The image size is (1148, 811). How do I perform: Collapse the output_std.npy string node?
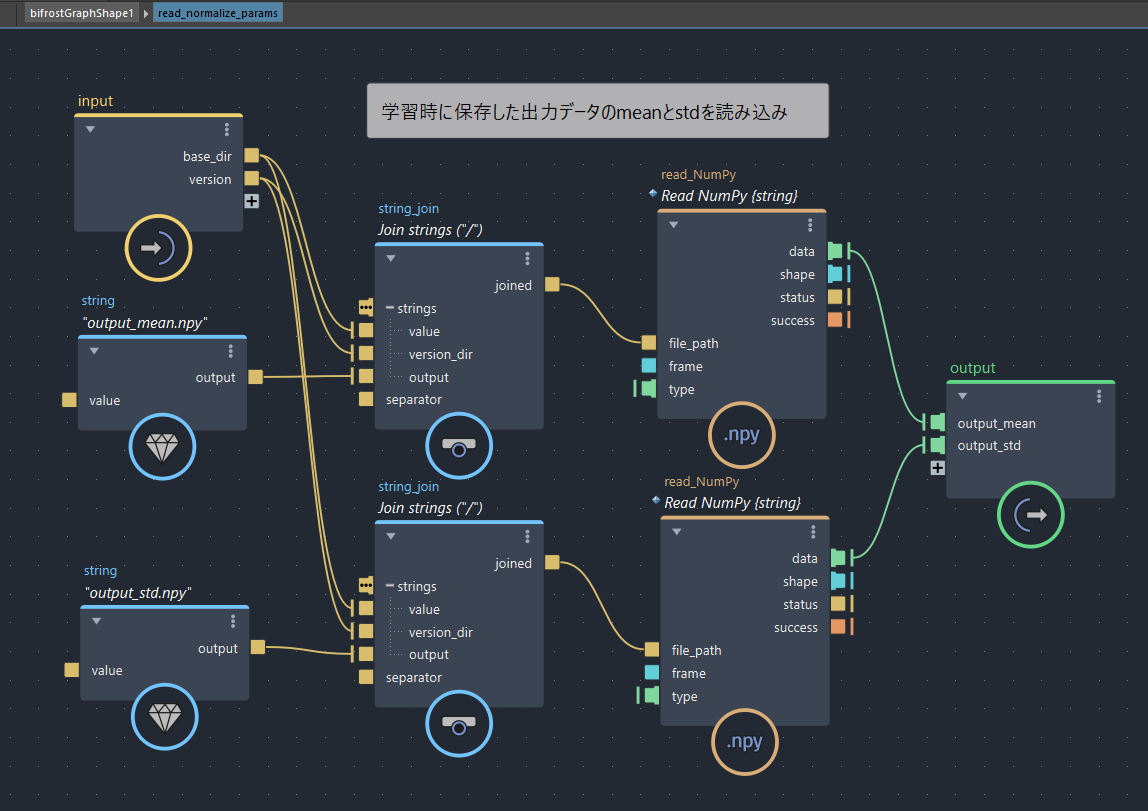pyautogui.click(x=96, y=621)
